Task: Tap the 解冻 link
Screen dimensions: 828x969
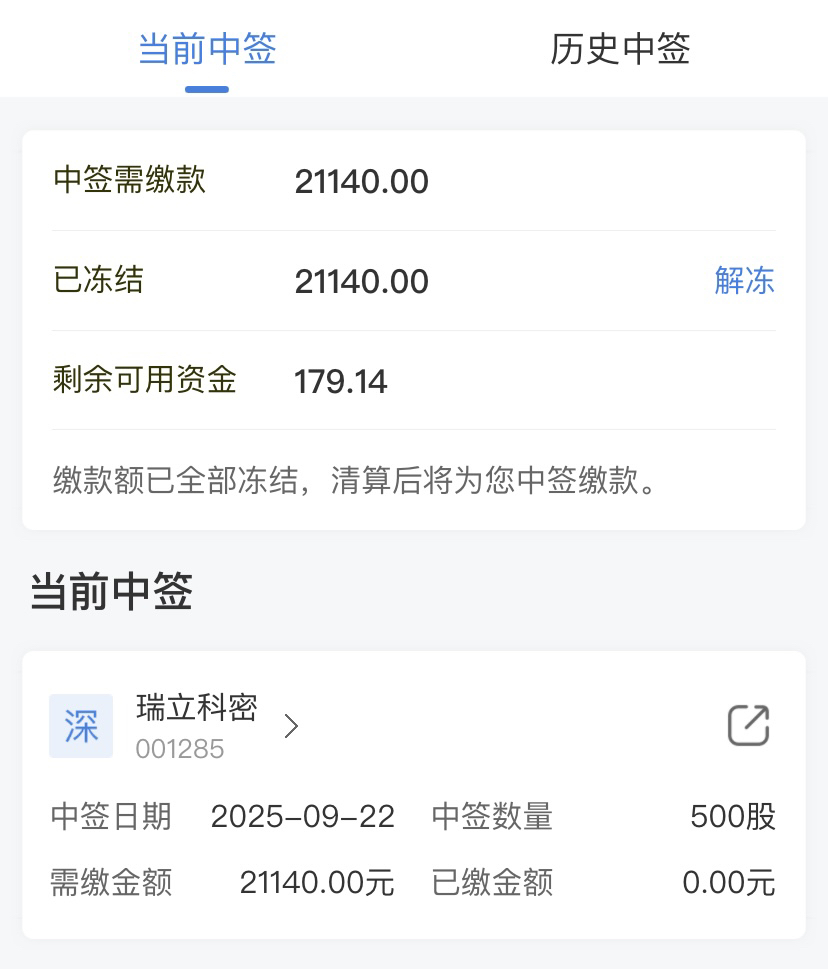Action: 745,281
